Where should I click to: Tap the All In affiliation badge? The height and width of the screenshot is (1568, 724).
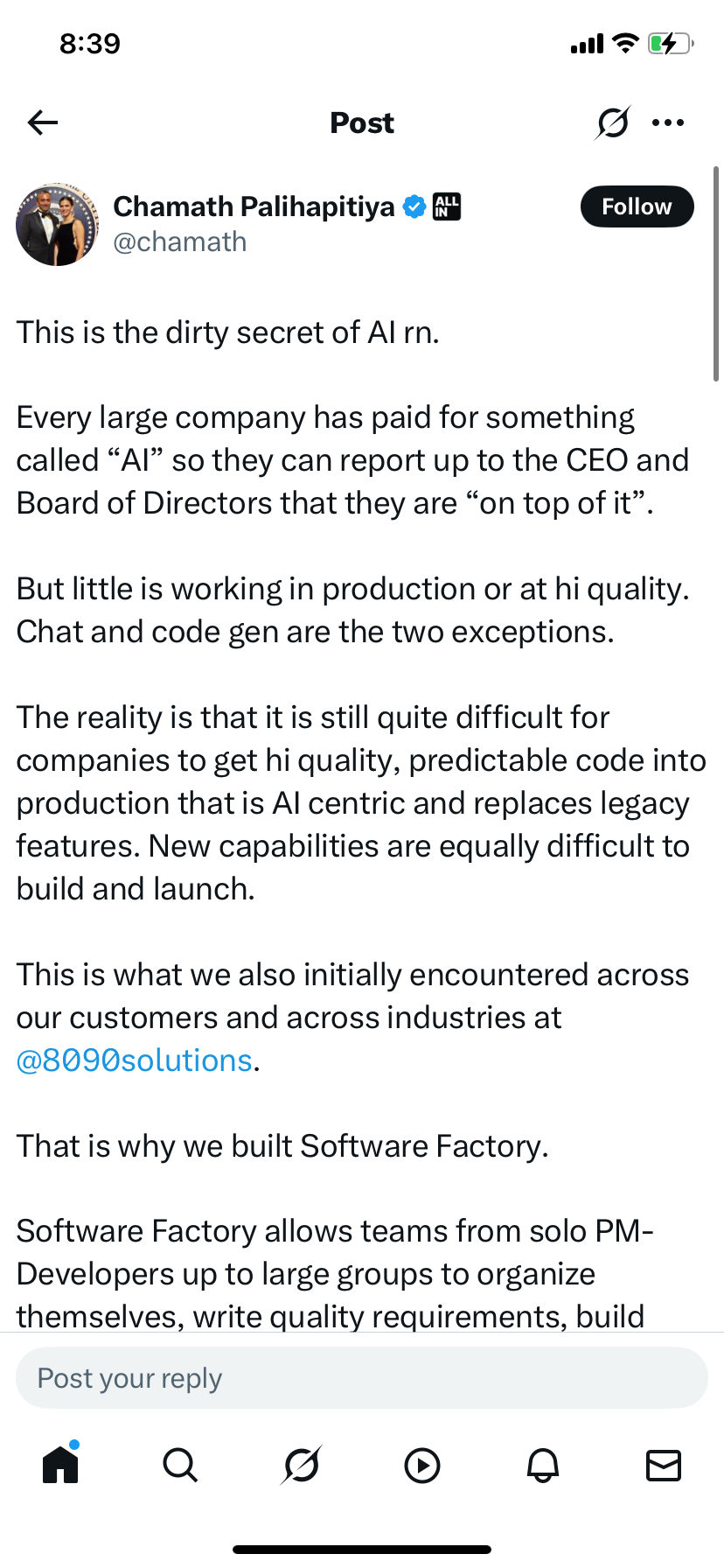447,206
